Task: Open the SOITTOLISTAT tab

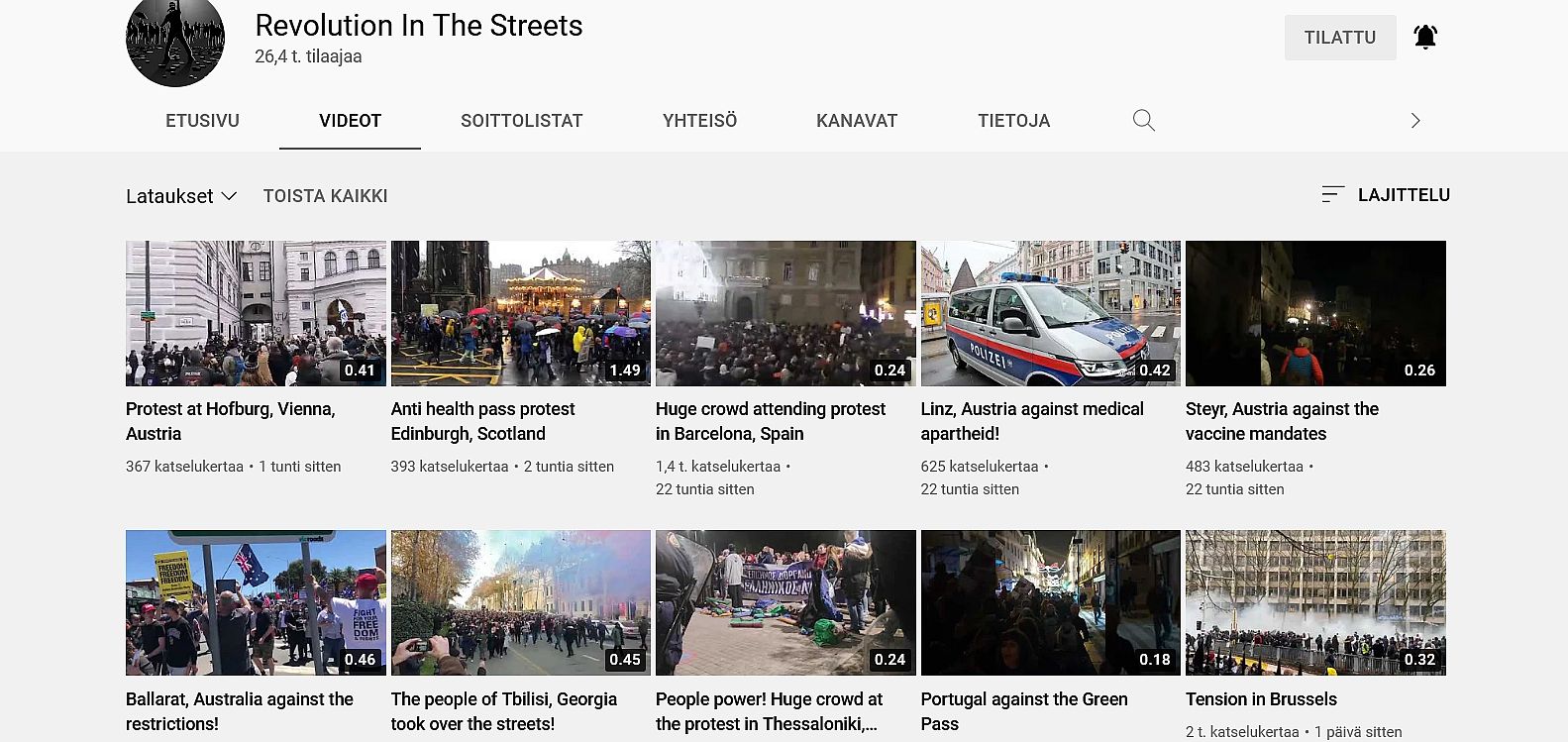Action: click(x=522, y=121)
